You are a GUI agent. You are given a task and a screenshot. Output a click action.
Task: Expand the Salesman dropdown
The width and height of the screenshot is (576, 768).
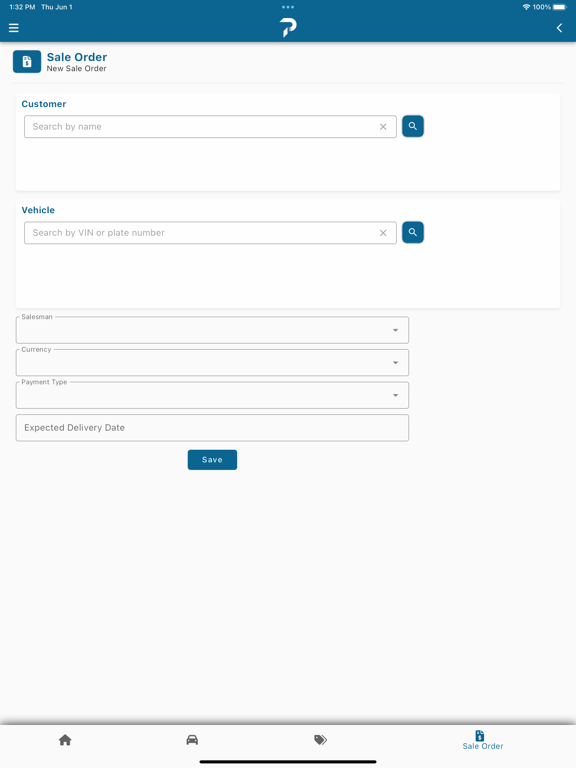213,330
